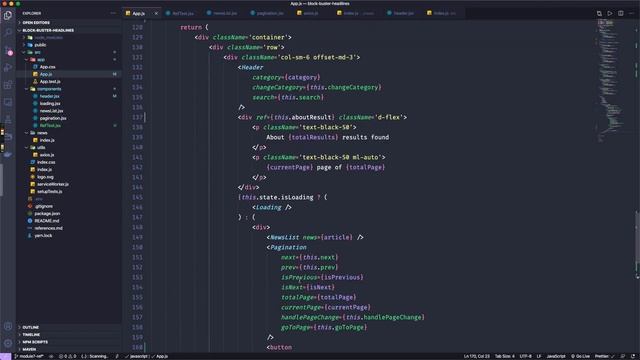Click the feedback icon in status bar
This screenshot has width=640, height=360.
point(623,356)
